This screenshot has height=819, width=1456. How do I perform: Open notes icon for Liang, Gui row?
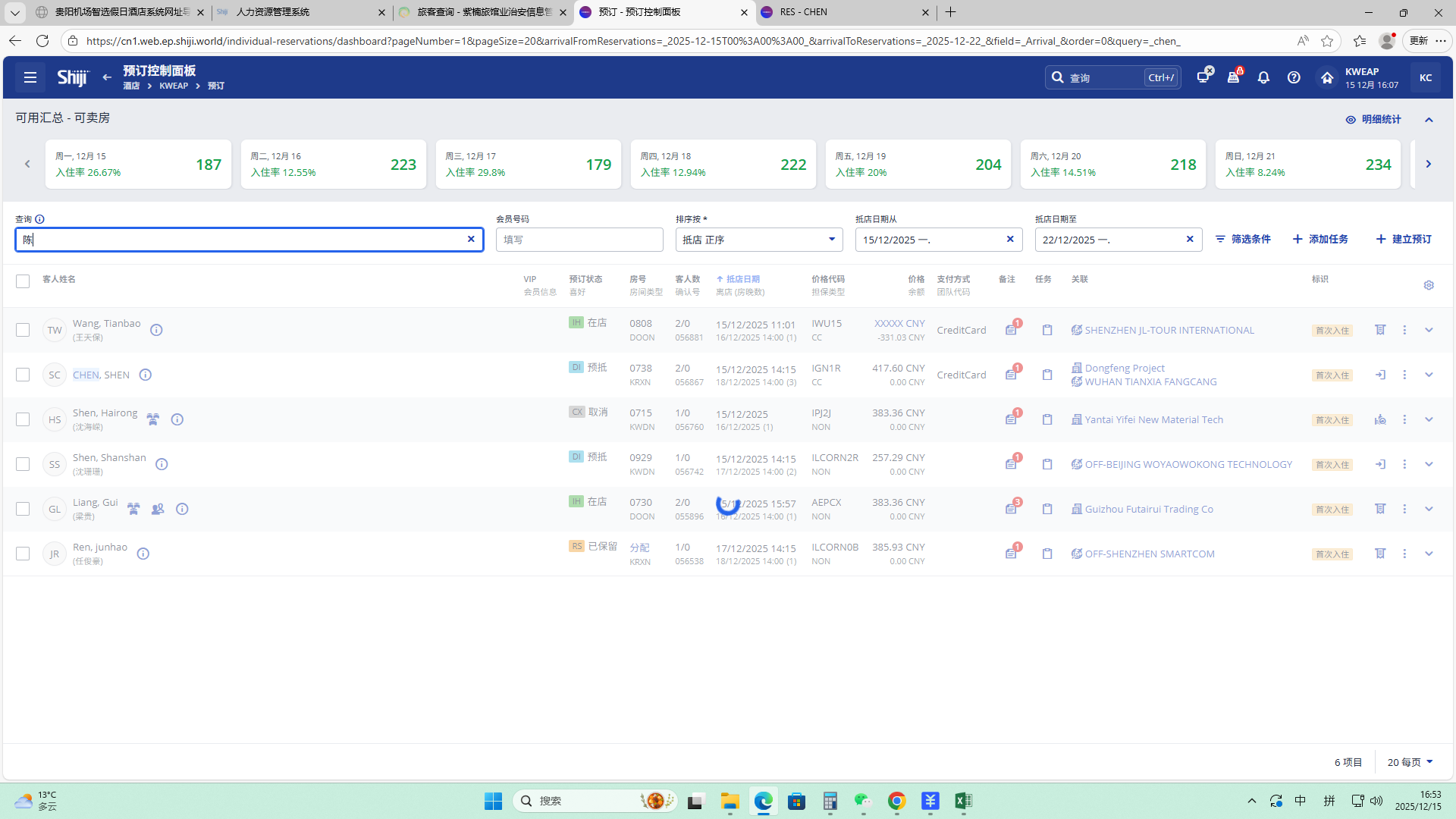point(1011,509)
